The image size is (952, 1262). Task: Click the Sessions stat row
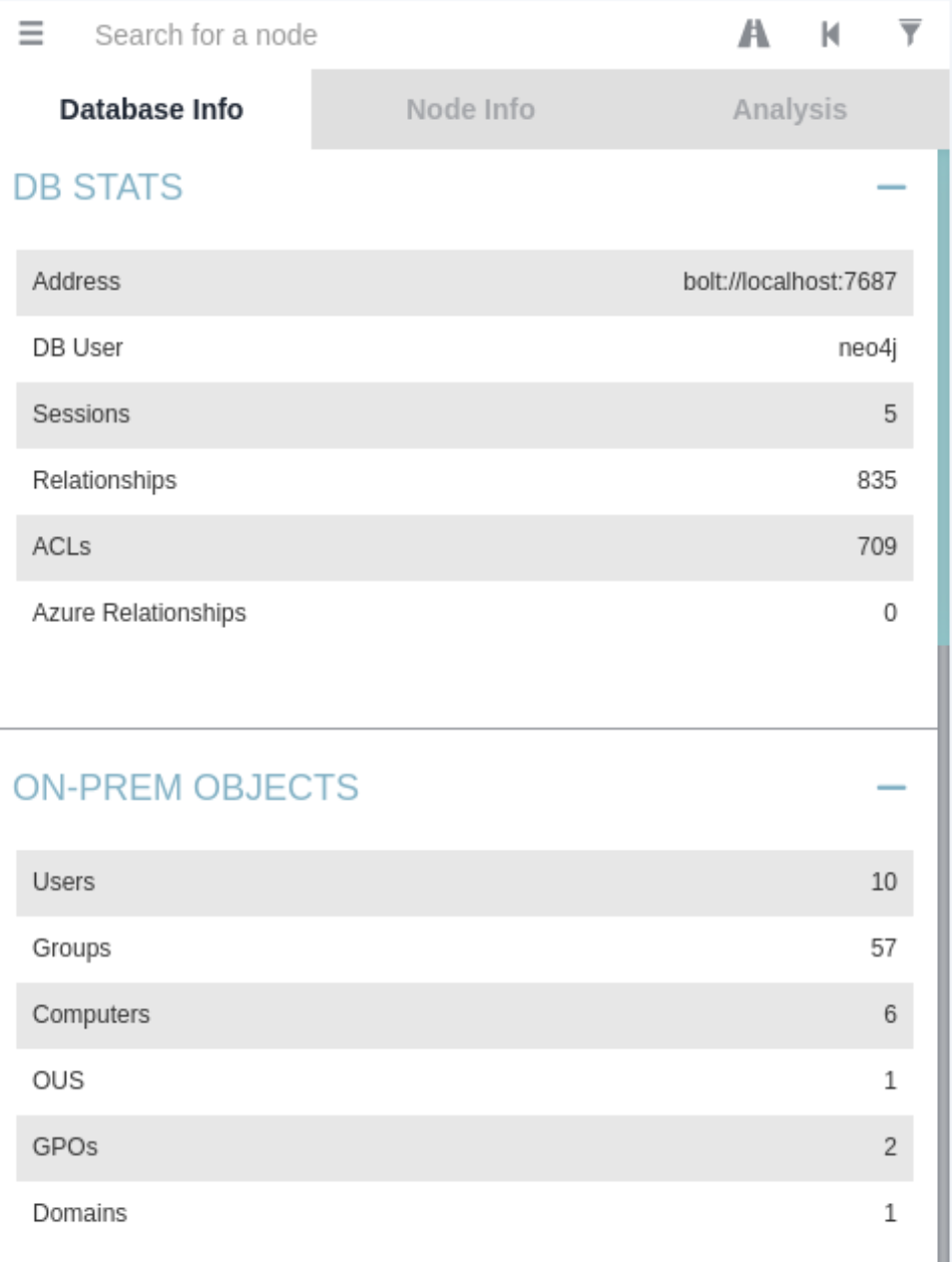pyautogui.click(x=464, y=414)
